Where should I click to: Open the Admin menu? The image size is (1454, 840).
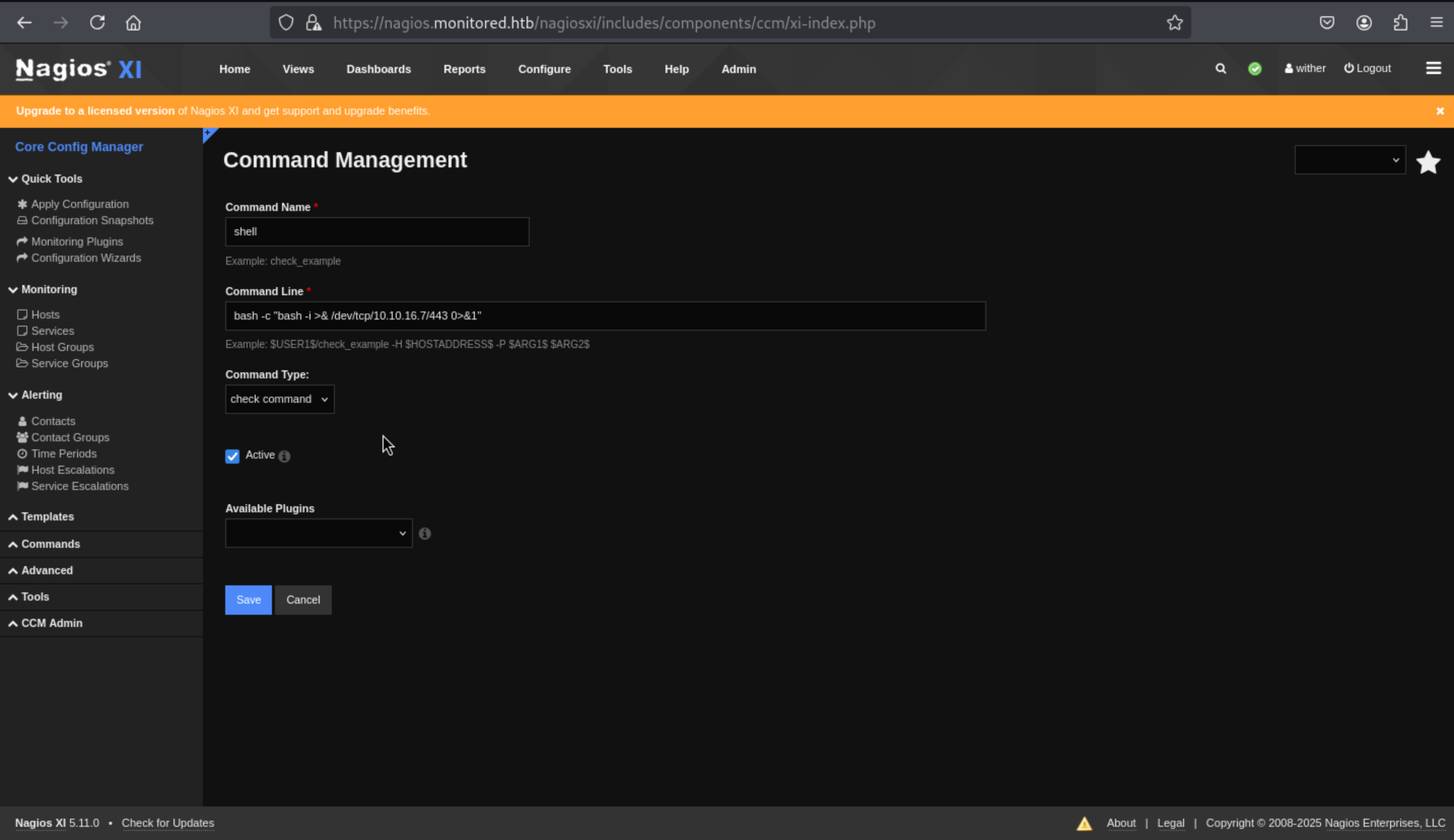738,69
